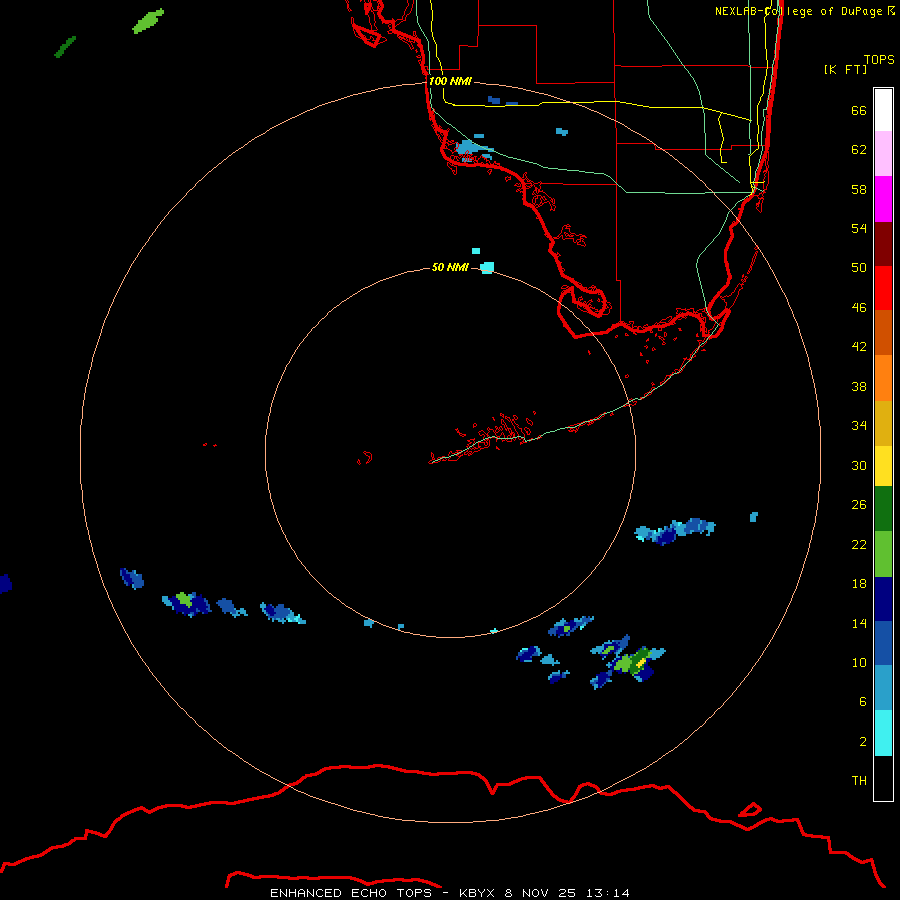This screenshot has height=900, width=900.
Task: Select the 22 legend value
Action: click(859, 544)
